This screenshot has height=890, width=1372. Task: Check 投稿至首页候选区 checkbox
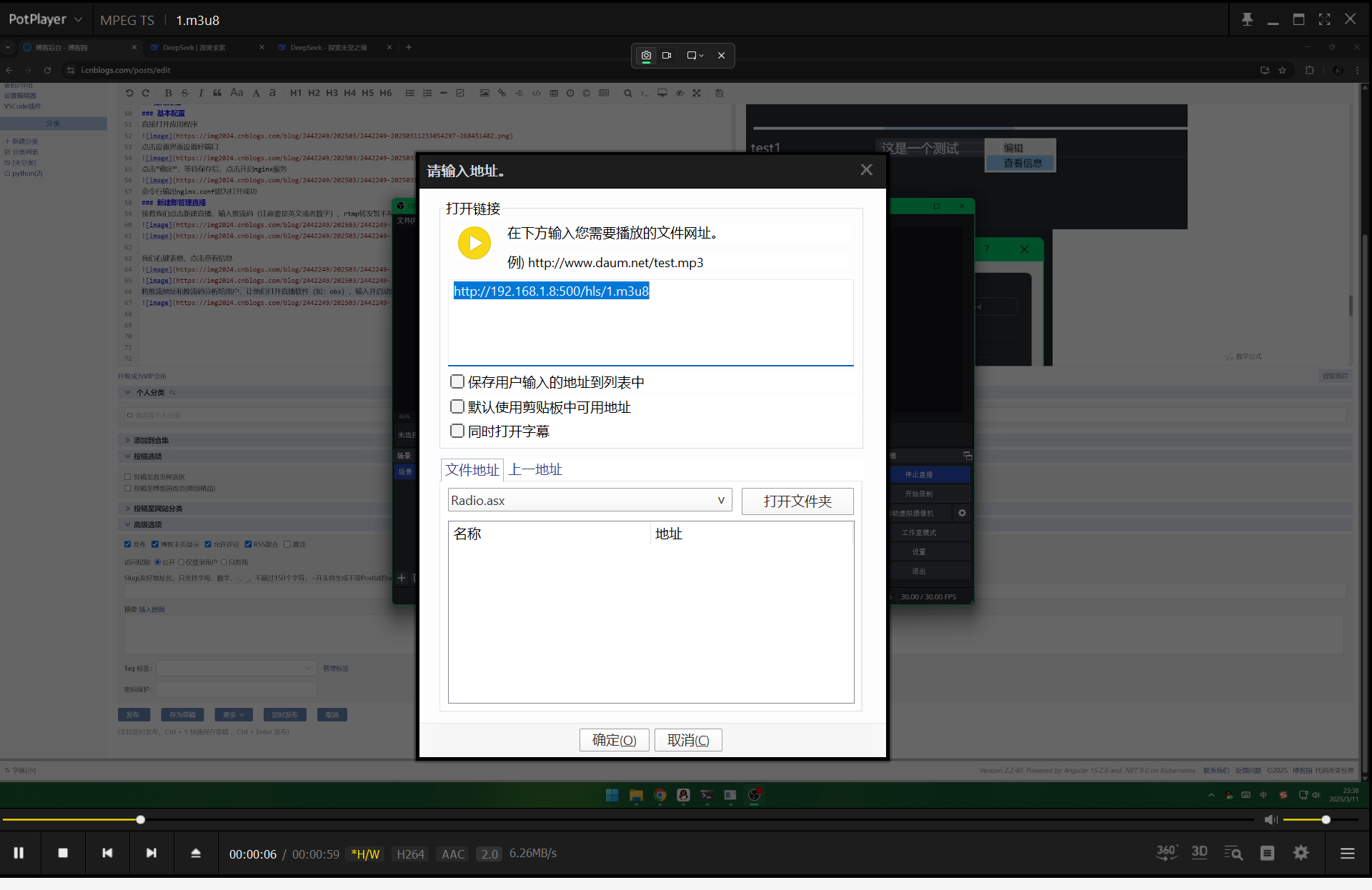point(128,476)
